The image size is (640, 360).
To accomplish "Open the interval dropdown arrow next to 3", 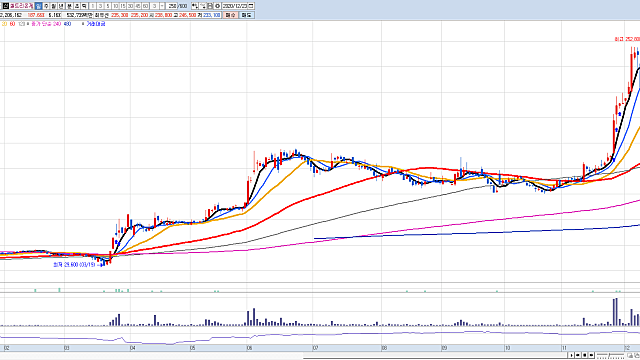I will 162,6.
